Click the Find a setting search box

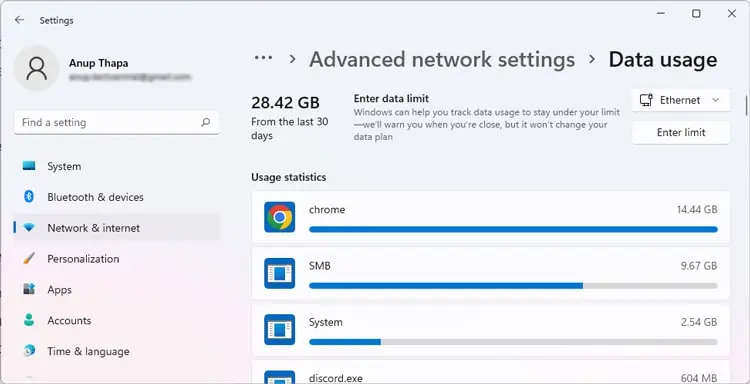(x=117, y=122)
